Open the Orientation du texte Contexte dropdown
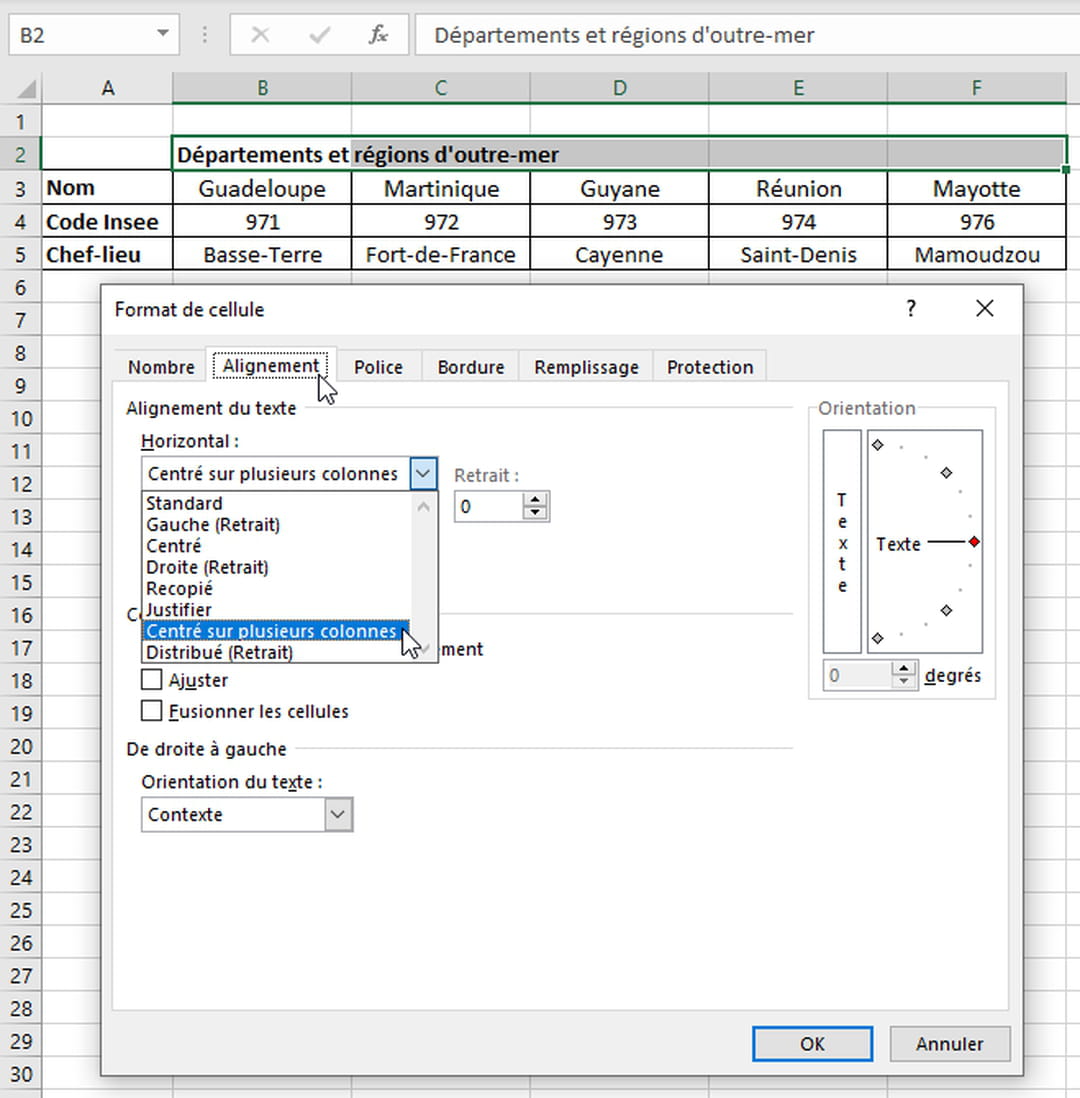 pos(338,814)
